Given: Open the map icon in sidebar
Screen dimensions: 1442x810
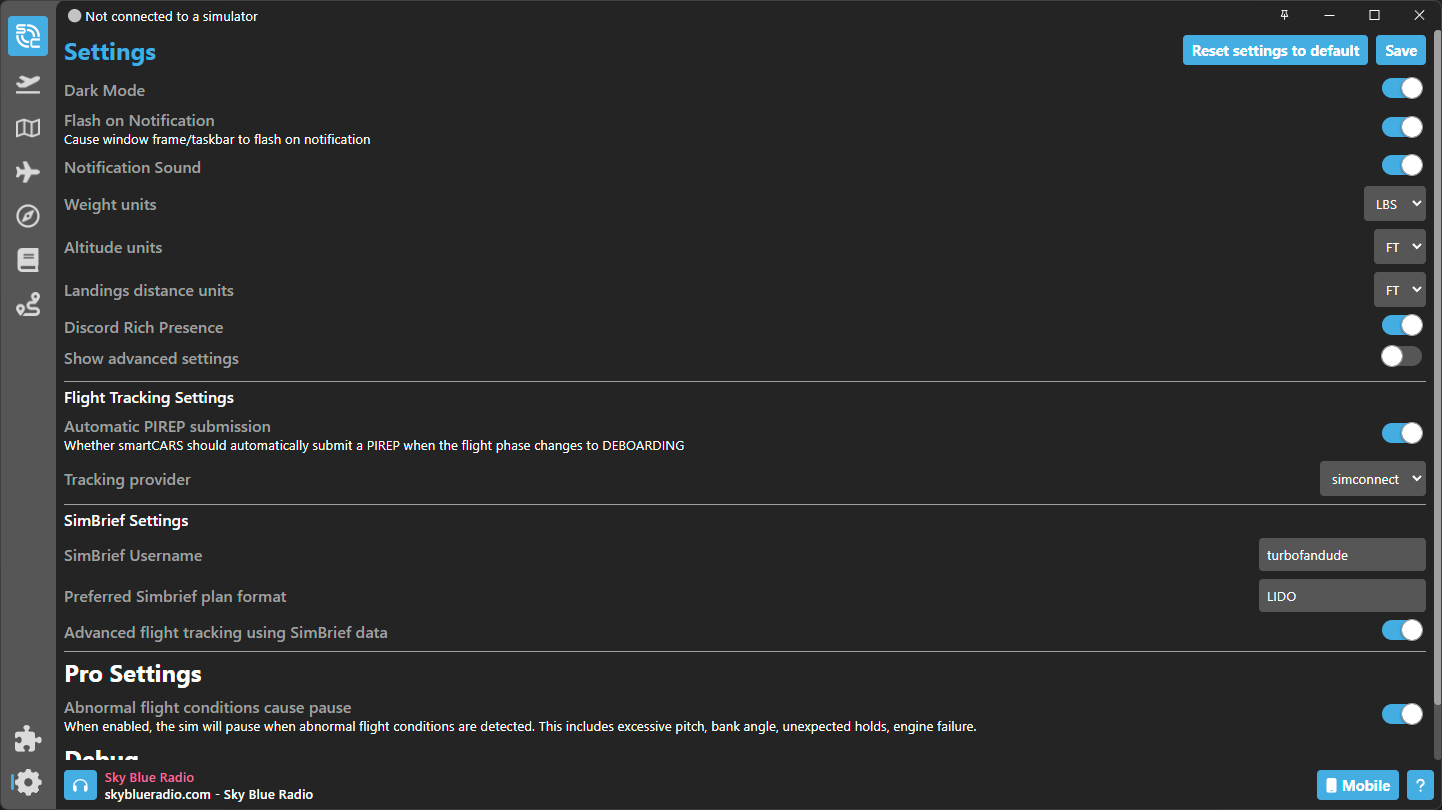Looking at the screenshot, I should [28, 128].
